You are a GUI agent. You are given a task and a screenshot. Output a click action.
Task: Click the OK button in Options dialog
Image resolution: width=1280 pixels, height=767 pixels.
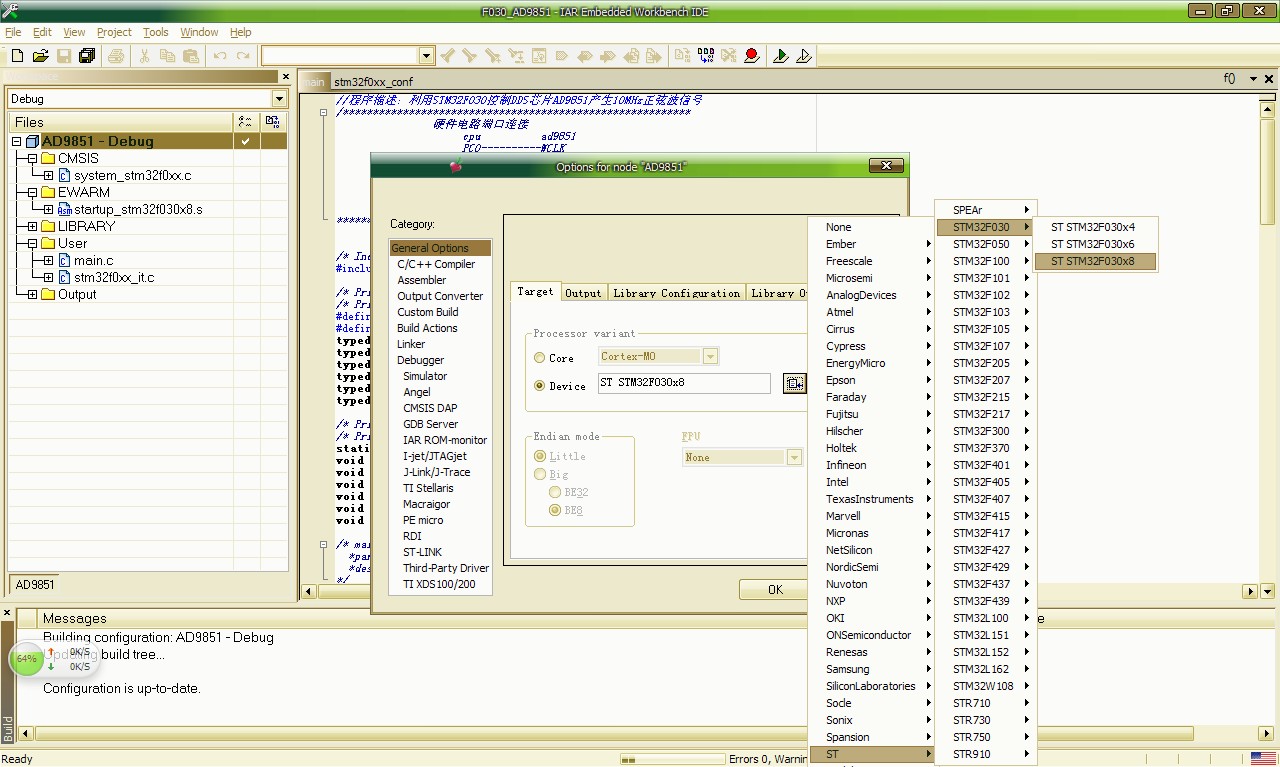tap(775, 589)
